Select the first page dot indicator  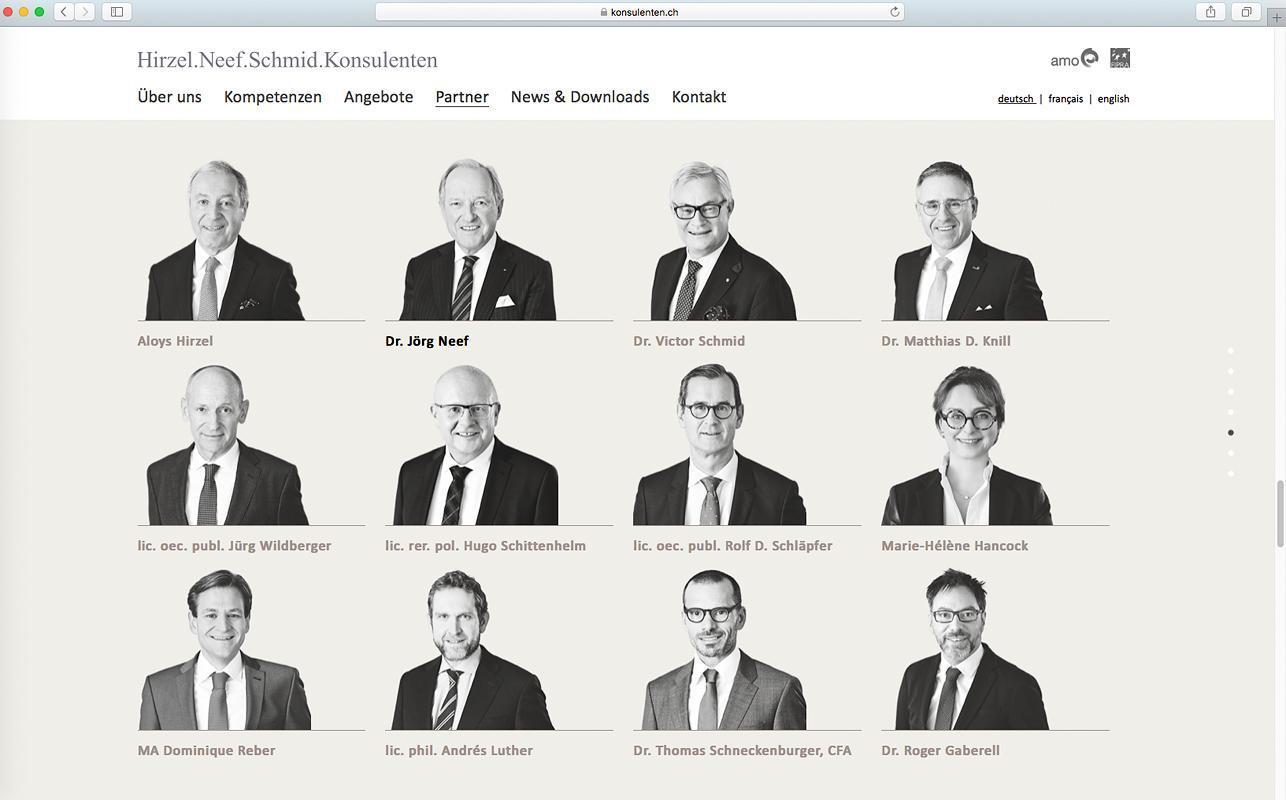1231,351
